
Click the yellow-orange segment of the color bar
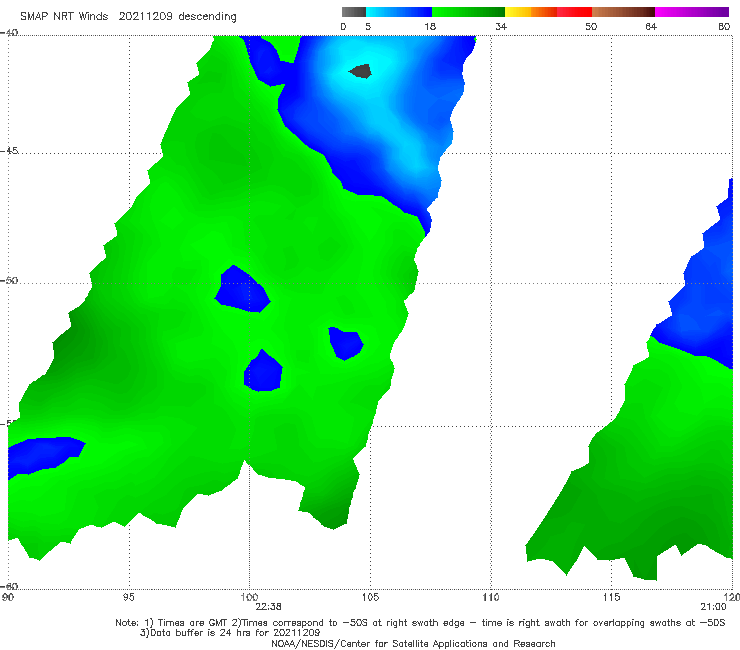point(531,12)
